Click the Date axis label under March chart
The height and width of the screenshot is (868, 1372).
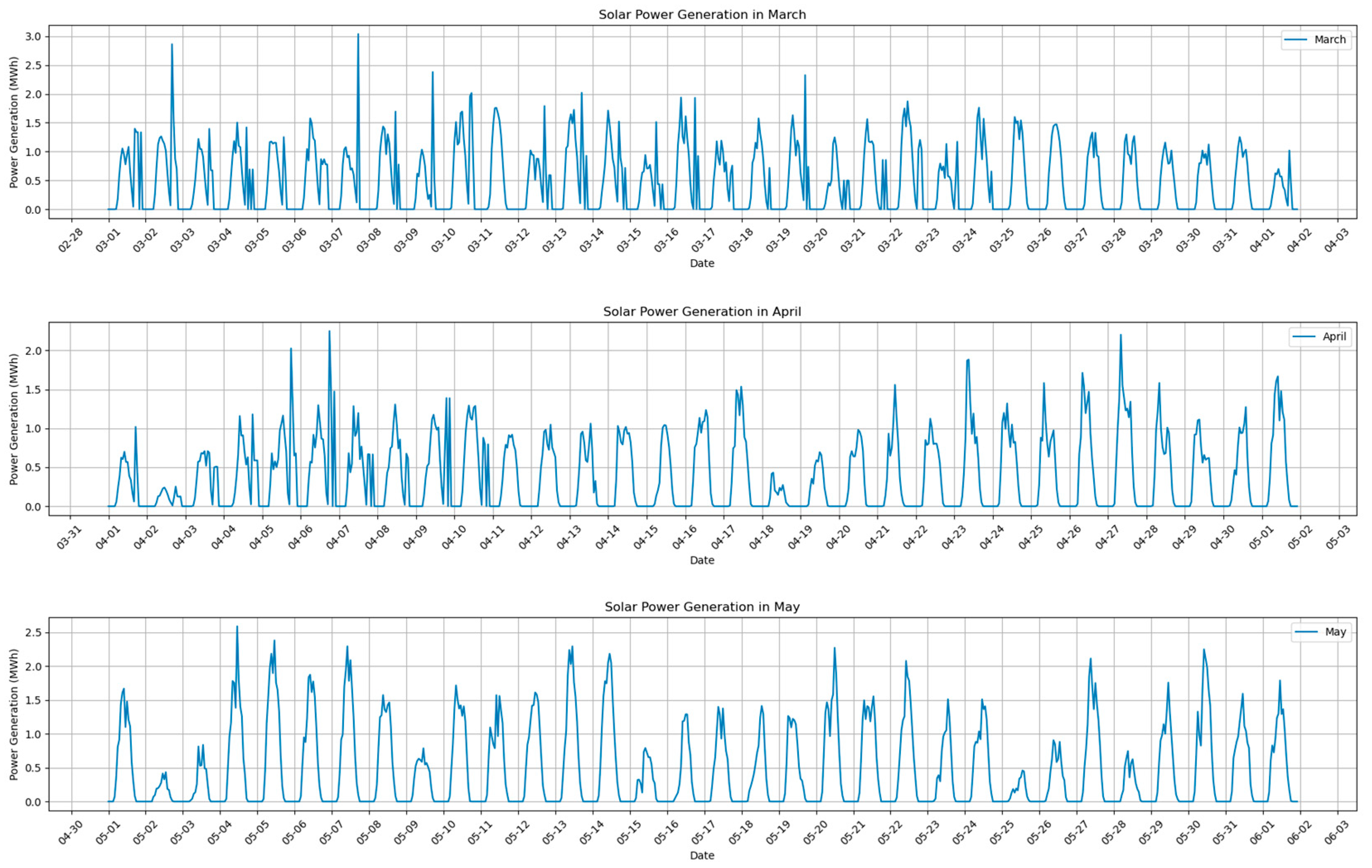(x=702, y=263)
